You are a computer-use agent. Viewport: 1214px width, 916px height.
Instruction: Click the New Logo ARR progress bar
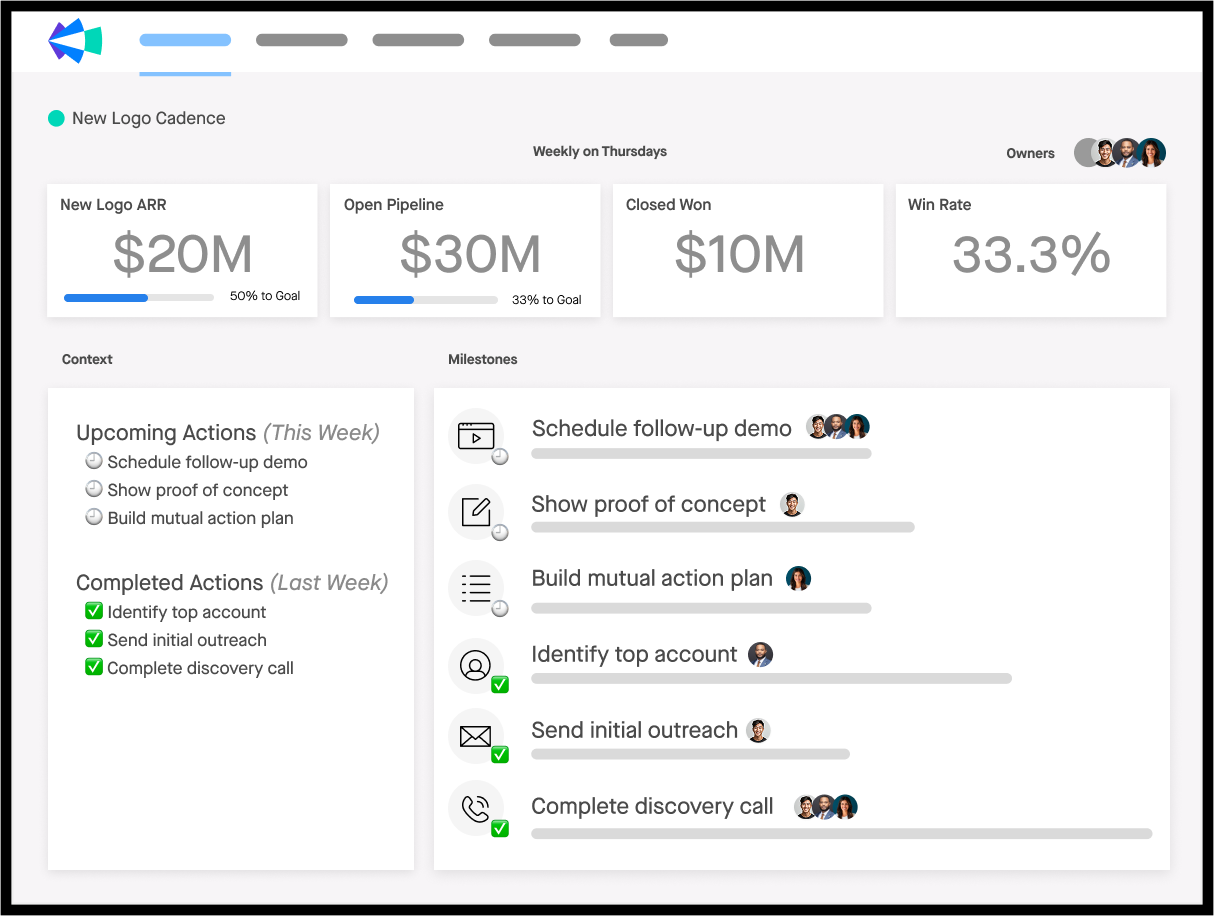(x=139, y=297)
